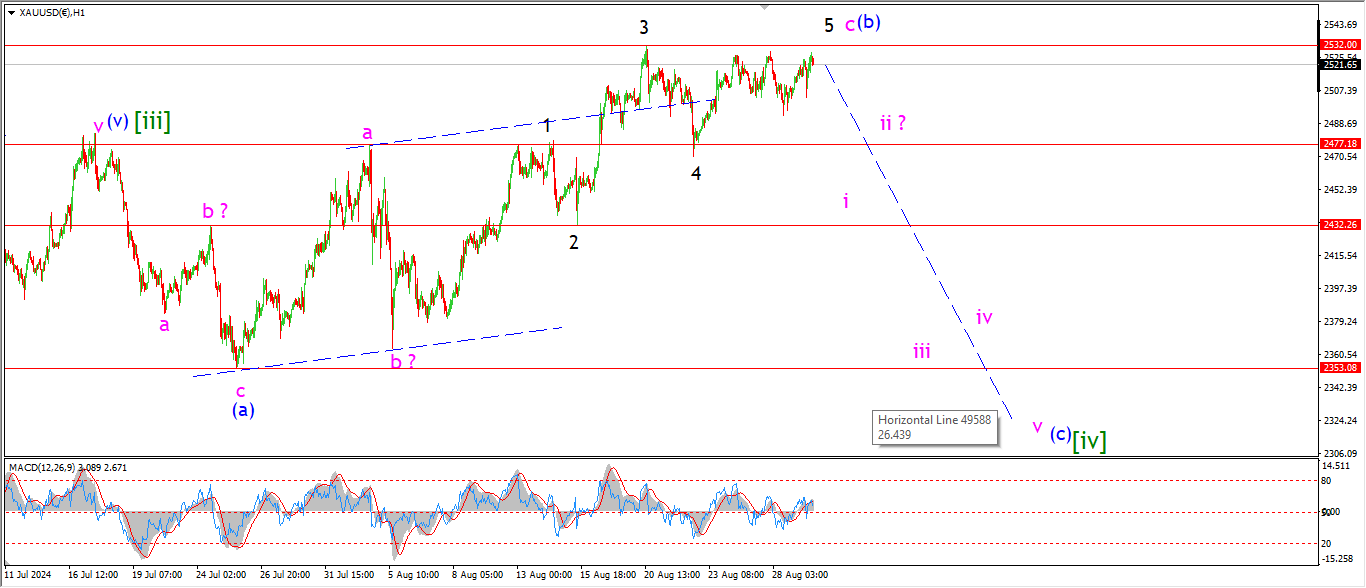
Task: Click the black 2521.65 current price tag
Action: point(1339,65)
